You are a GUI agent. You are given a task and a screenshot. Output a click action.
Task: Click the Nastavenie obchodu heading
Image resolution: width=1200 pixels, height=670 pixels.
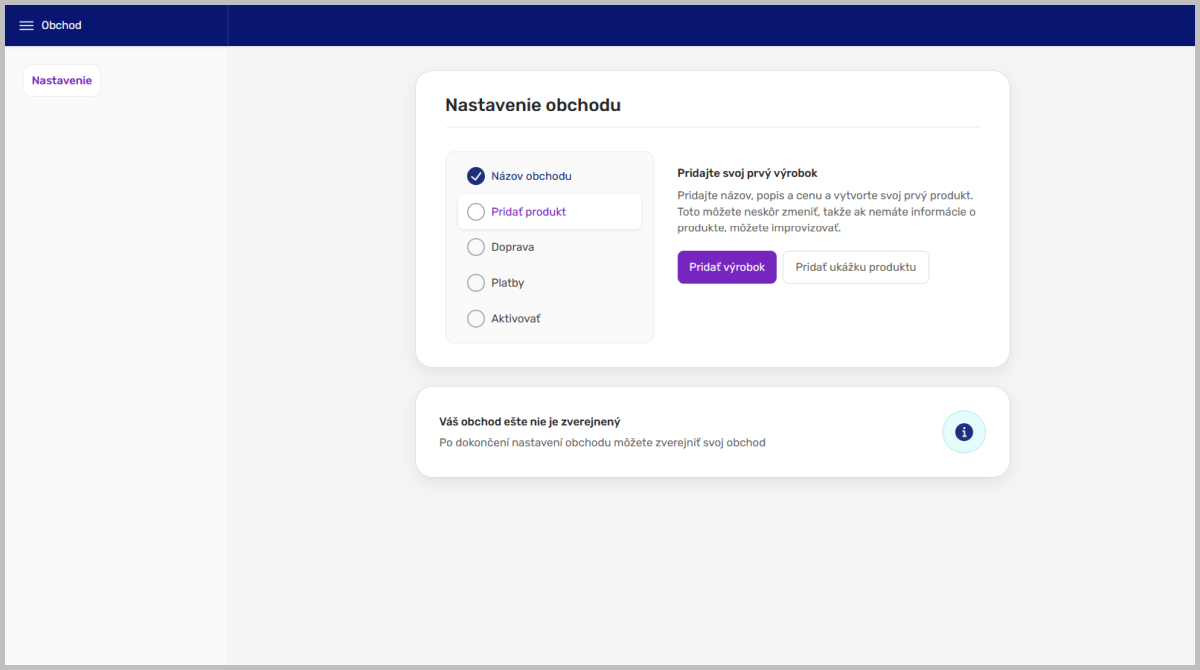tap(533, 105)
